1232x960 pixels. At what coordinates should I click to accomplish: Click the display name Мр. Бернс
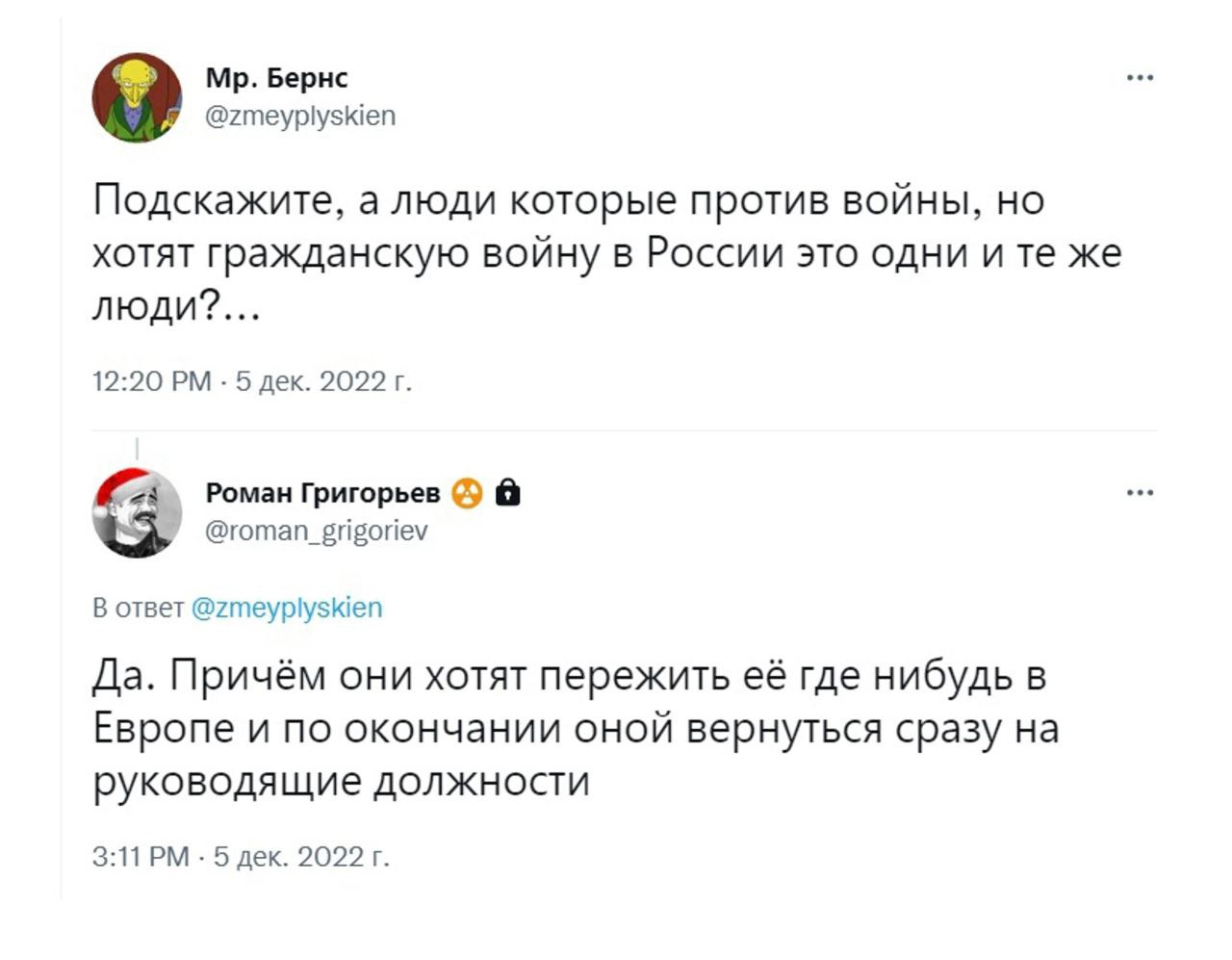click(x=276, y=78)
